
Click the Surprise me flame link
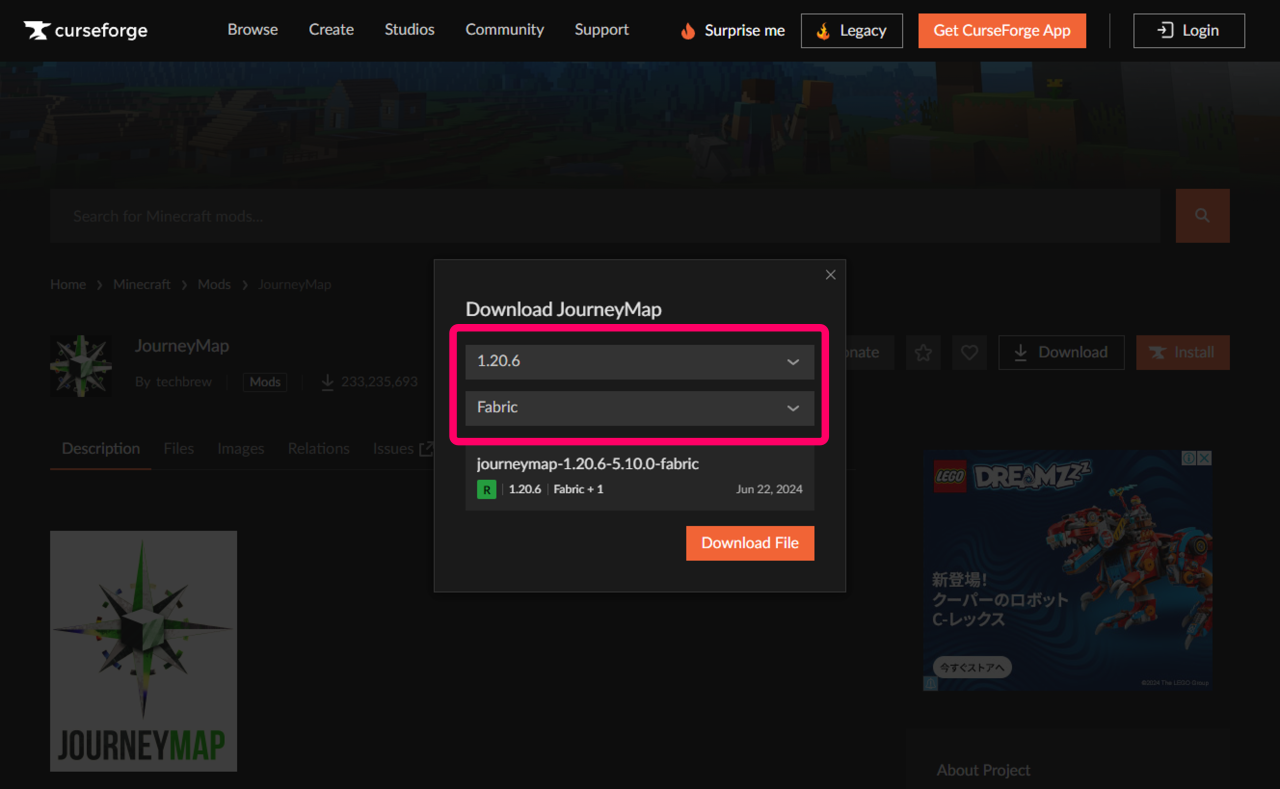pos(733,31)
